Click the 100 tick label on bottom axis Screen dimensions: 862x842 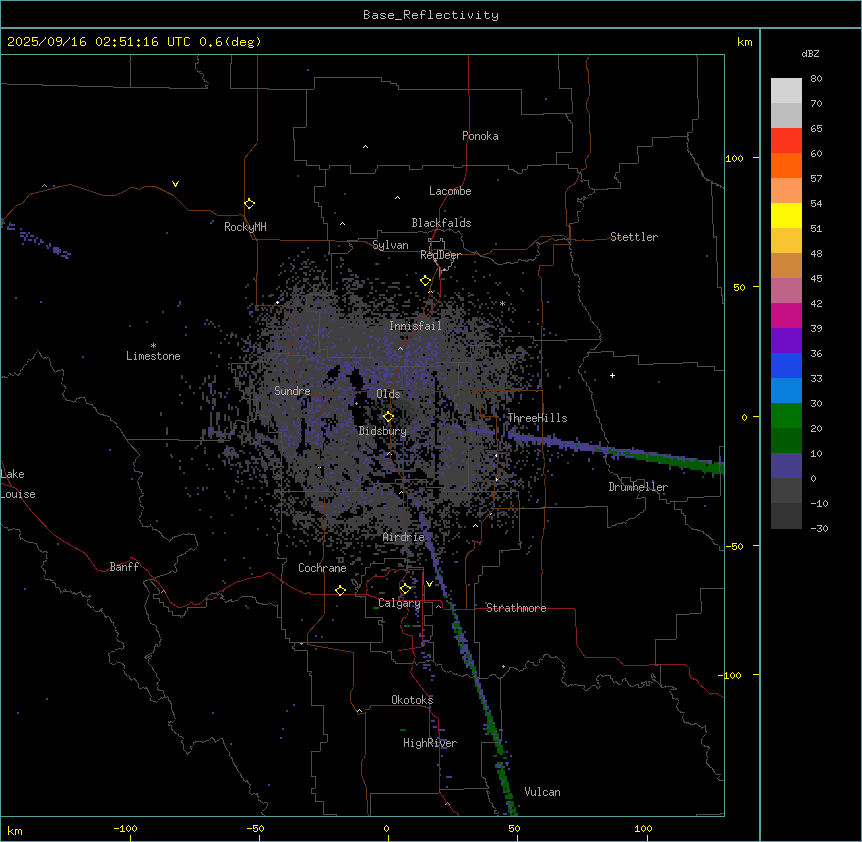pos(643,828)
